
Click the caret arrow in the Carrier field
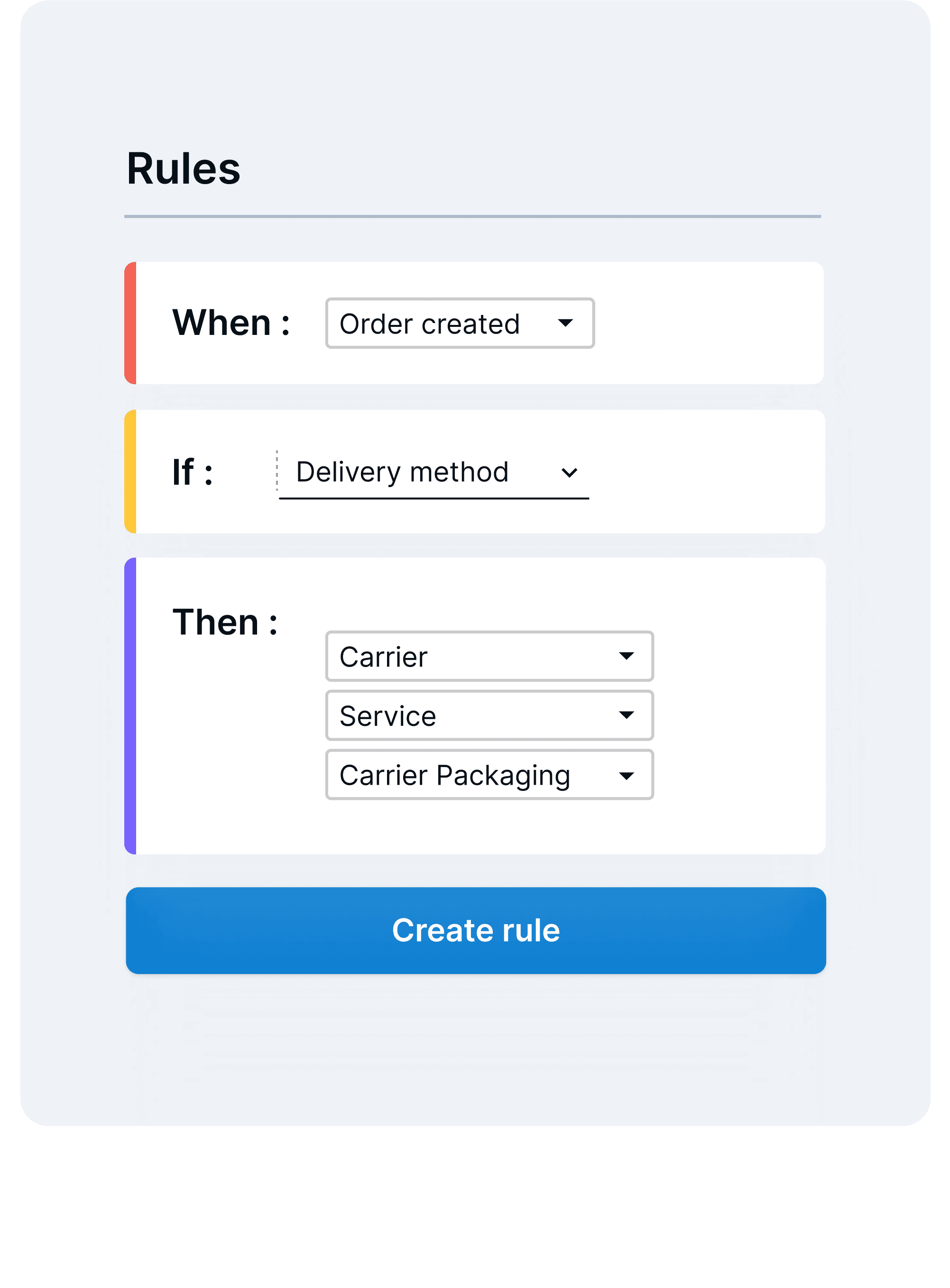click(x=626, y=657)
